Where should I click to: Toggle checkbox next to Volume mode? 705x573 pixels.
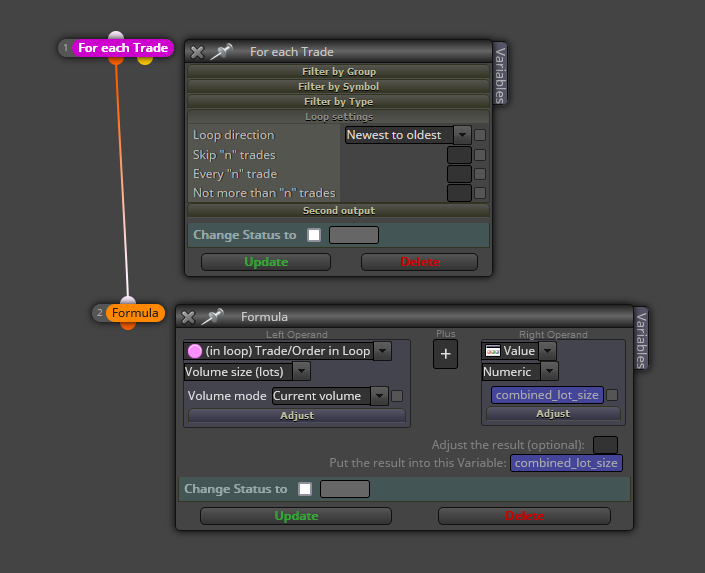point(397,396)
